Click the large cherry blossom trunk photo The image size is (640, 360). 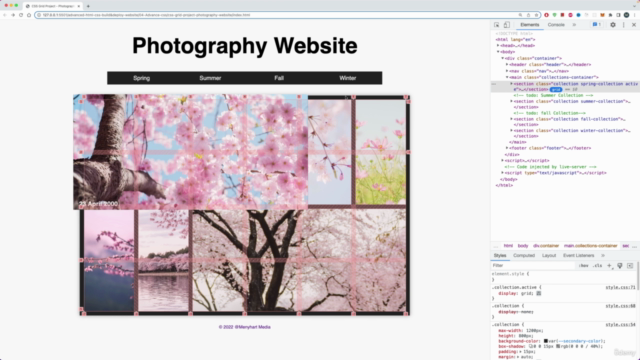pyautogui.click(x=190, y=152)
